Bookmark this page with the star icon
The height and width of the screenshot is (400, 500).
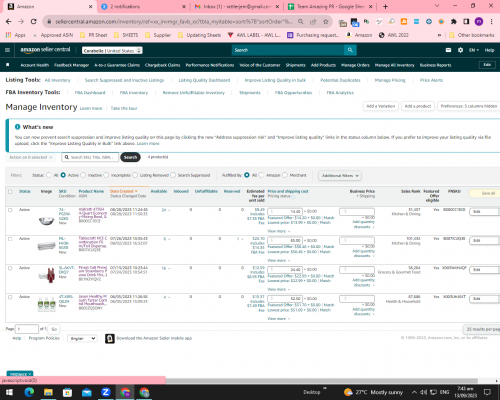(326, 22)
